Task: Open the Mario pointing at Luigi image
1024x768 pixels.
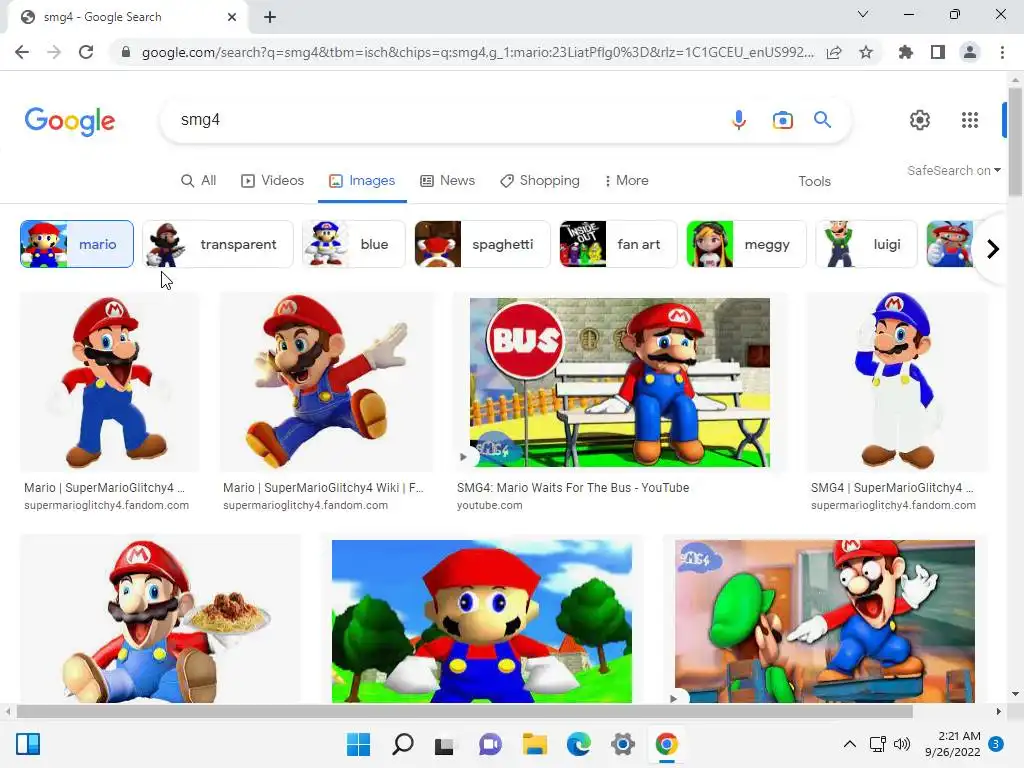Action: pos(825,621)
